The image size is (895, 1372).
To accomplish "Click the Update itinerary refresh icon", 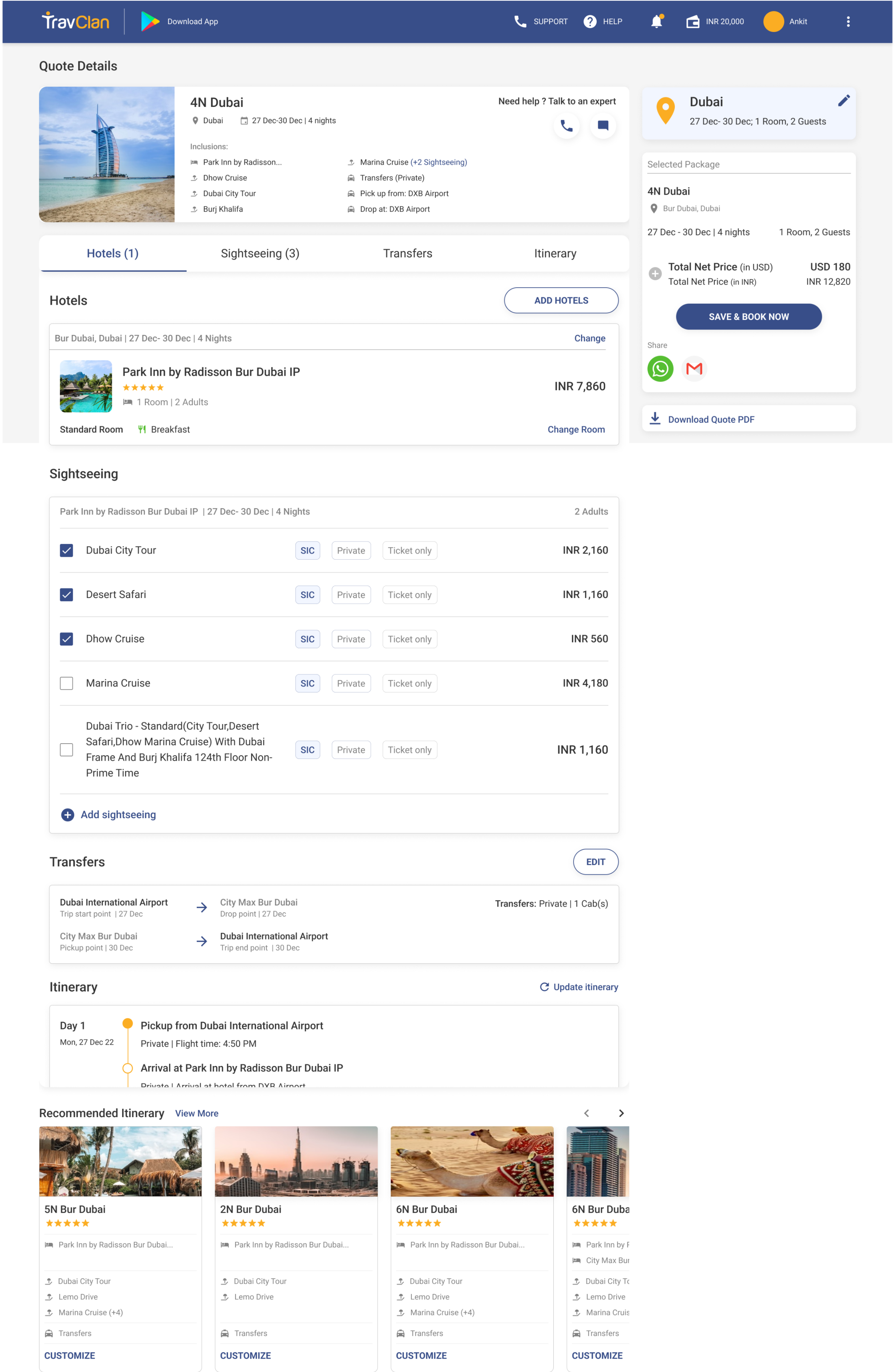I will 544,987.
